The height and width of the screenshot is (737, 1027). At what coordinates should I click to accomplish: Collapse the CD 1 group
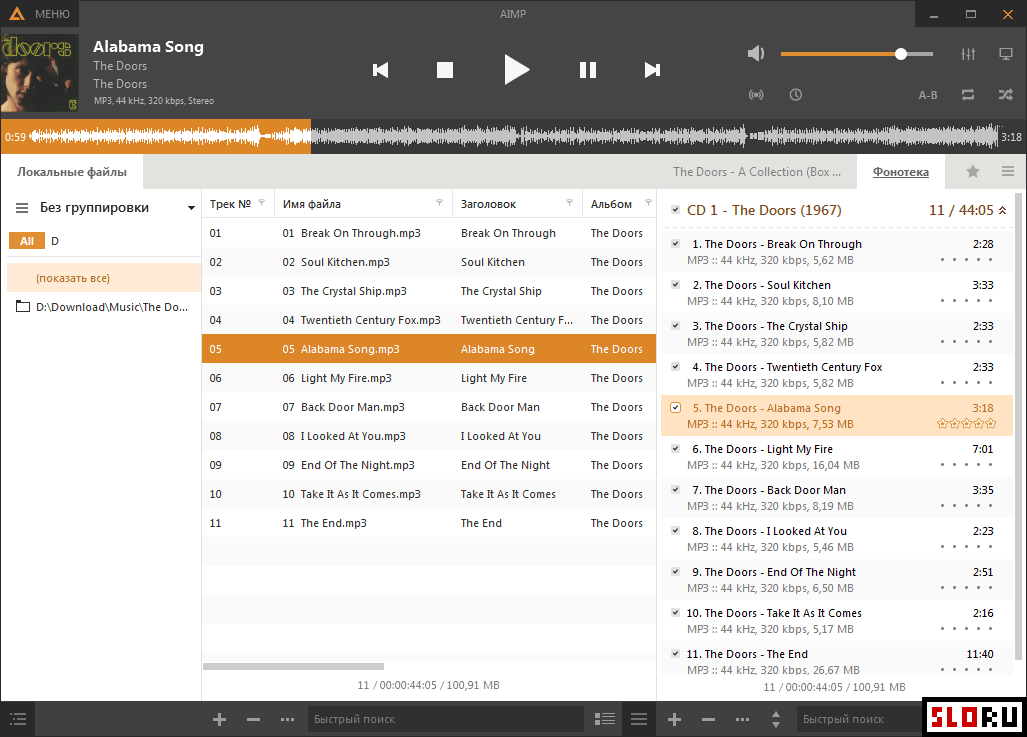[x=1002, y=210]
